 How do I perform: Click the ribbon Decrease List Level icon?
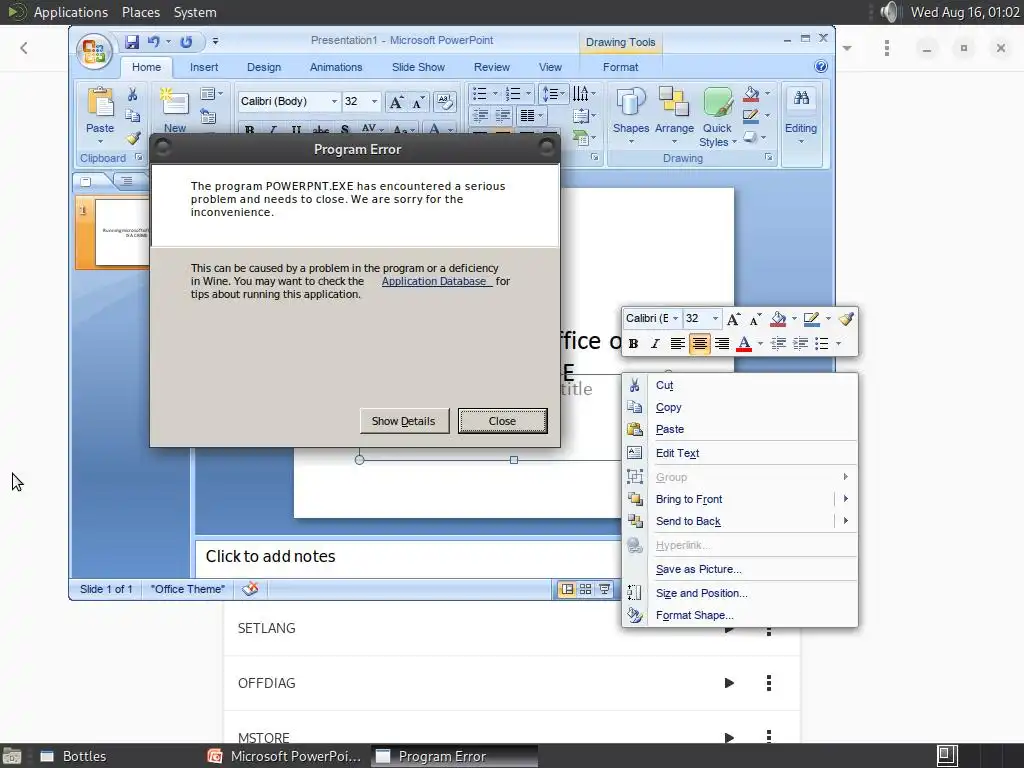[481, 116]
